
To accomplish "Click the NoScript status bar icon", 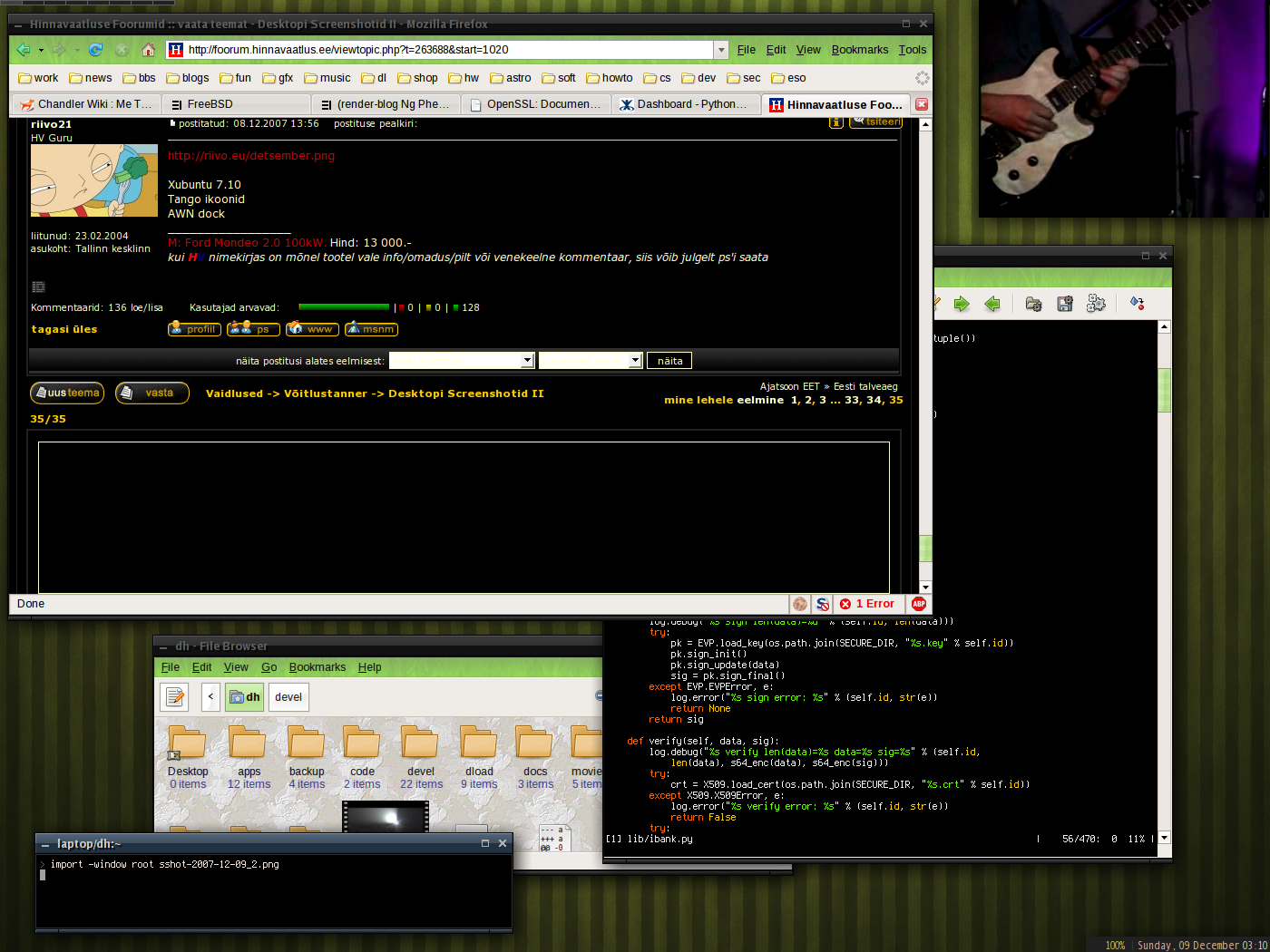I will (822, 604).
